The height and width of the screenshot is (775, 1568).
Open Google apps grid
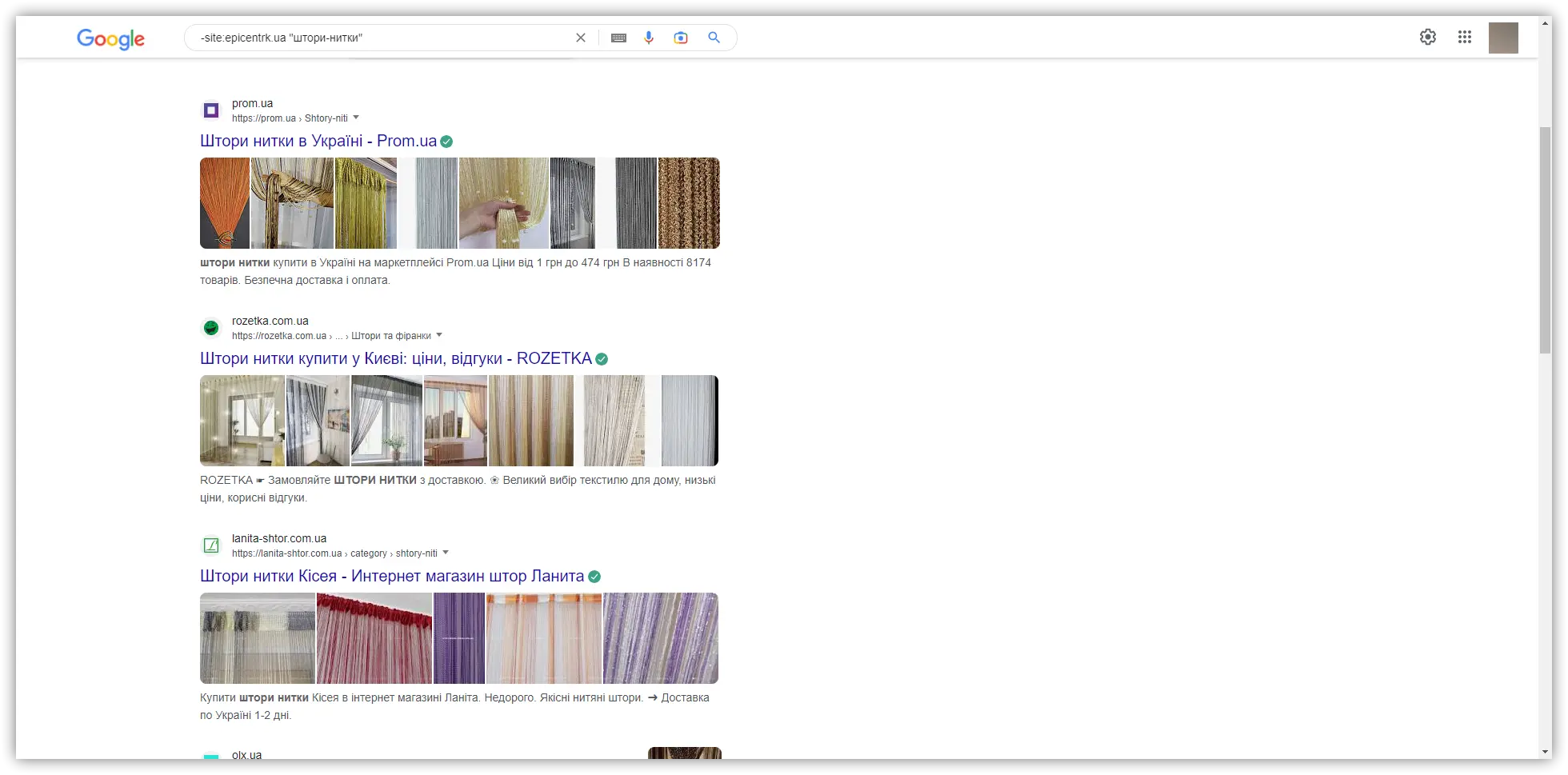[1465, 37]
